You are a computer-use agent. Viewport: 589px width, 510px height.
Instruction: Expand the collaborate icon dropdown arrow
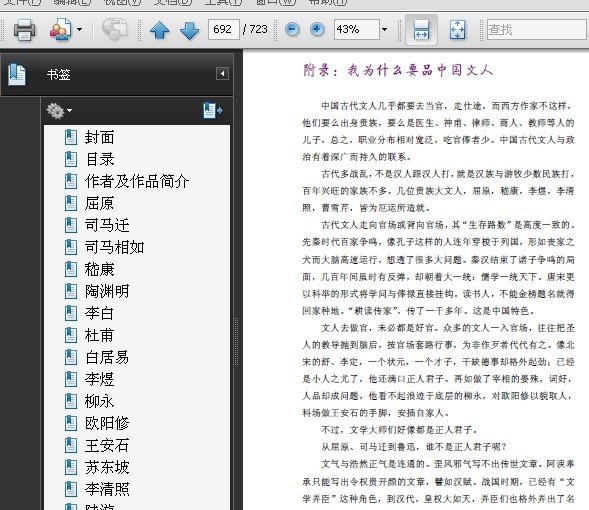(x=79, y=29)
